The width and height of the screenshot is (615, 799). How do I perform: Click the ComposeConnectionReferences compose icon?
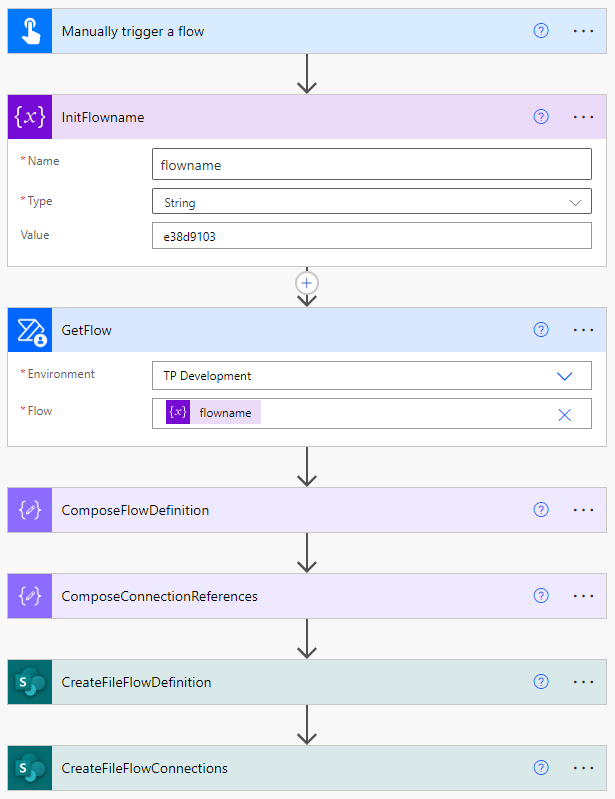coord(29,596)
